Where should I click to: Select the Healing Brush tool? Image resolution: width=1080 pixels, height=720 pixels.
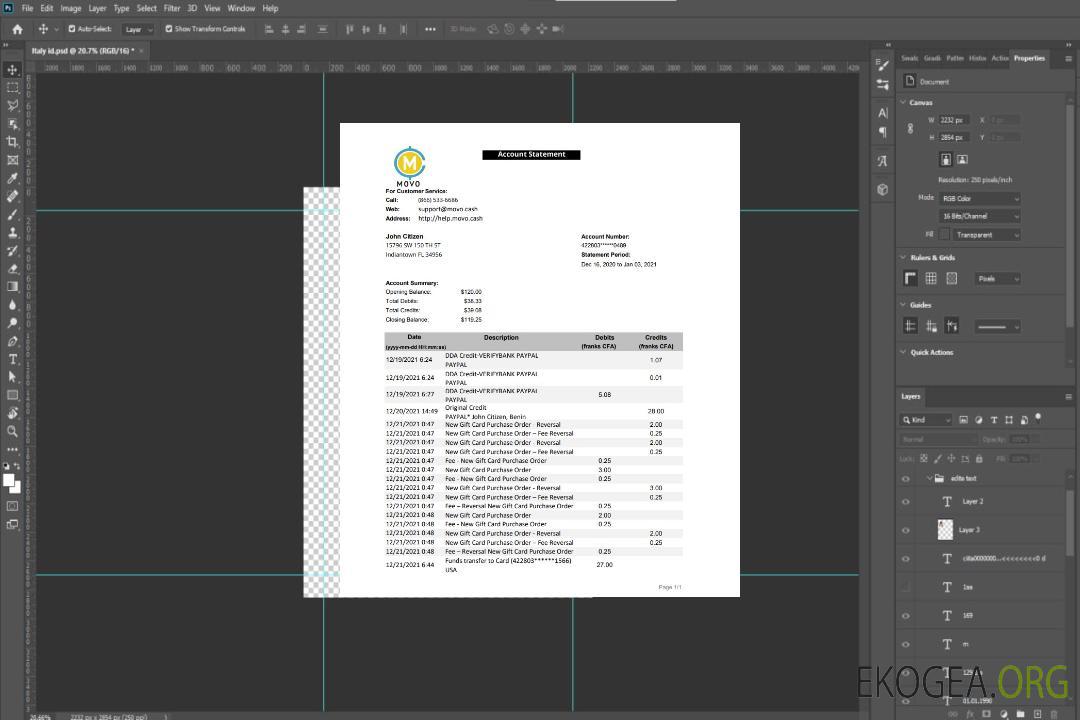click(12, 196)
